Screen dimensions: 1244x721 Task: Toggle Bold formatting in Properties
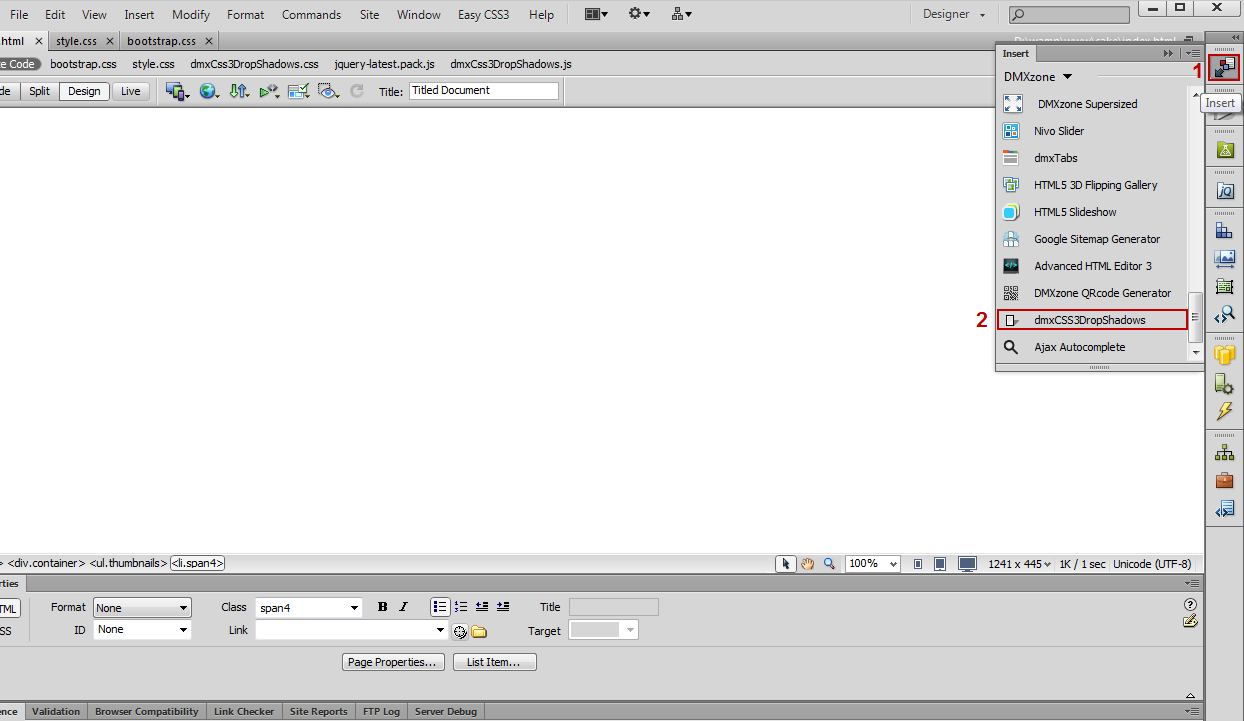[382, 607]
